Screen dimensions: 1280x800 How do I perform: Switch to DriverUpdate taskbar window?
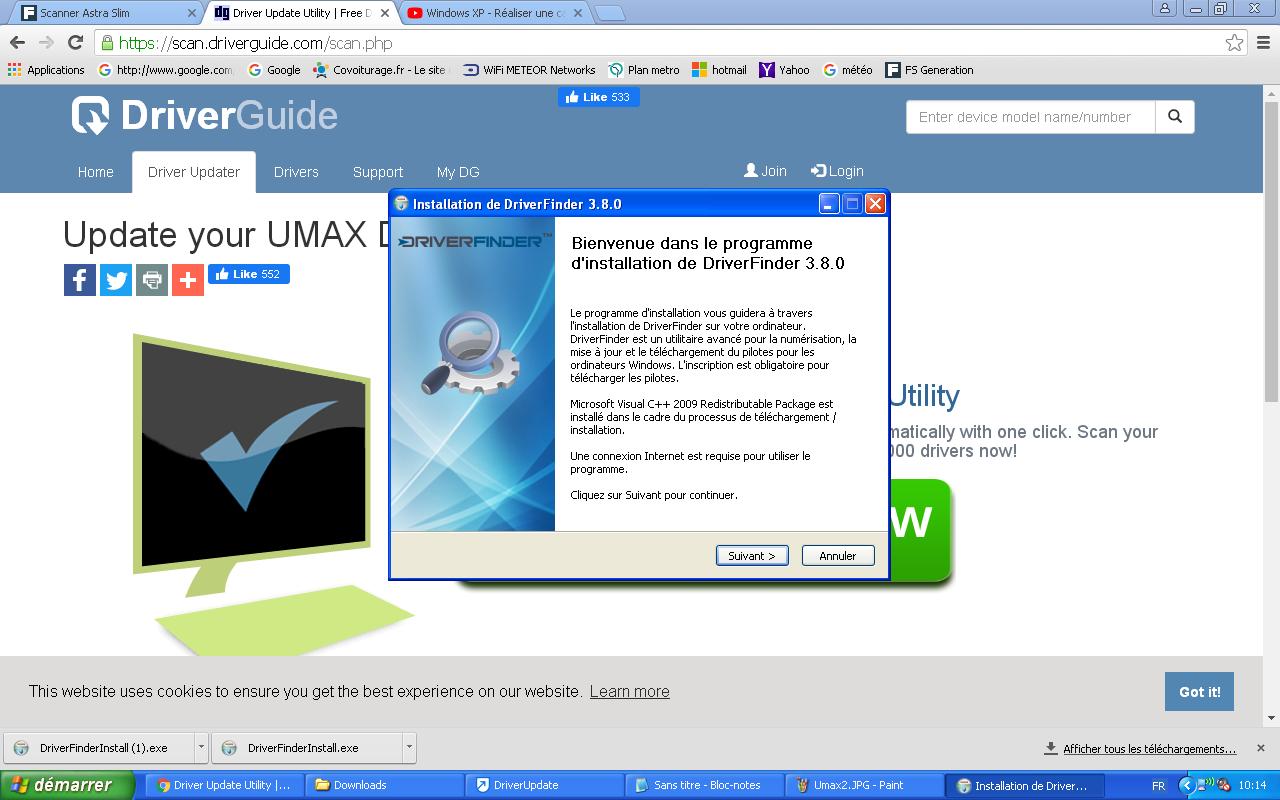click(x=545, y=785)
